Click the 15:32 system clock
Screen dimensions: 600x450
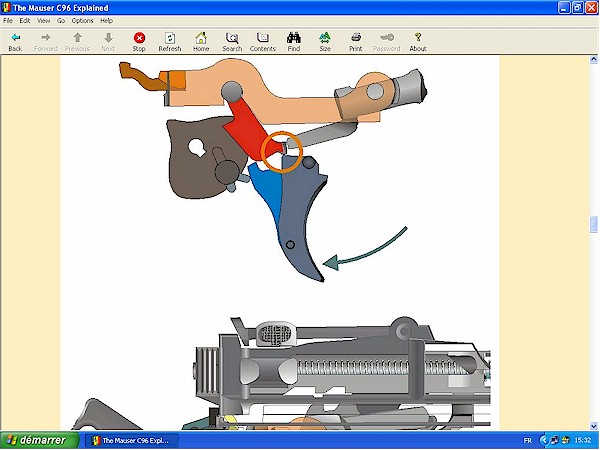582,441
